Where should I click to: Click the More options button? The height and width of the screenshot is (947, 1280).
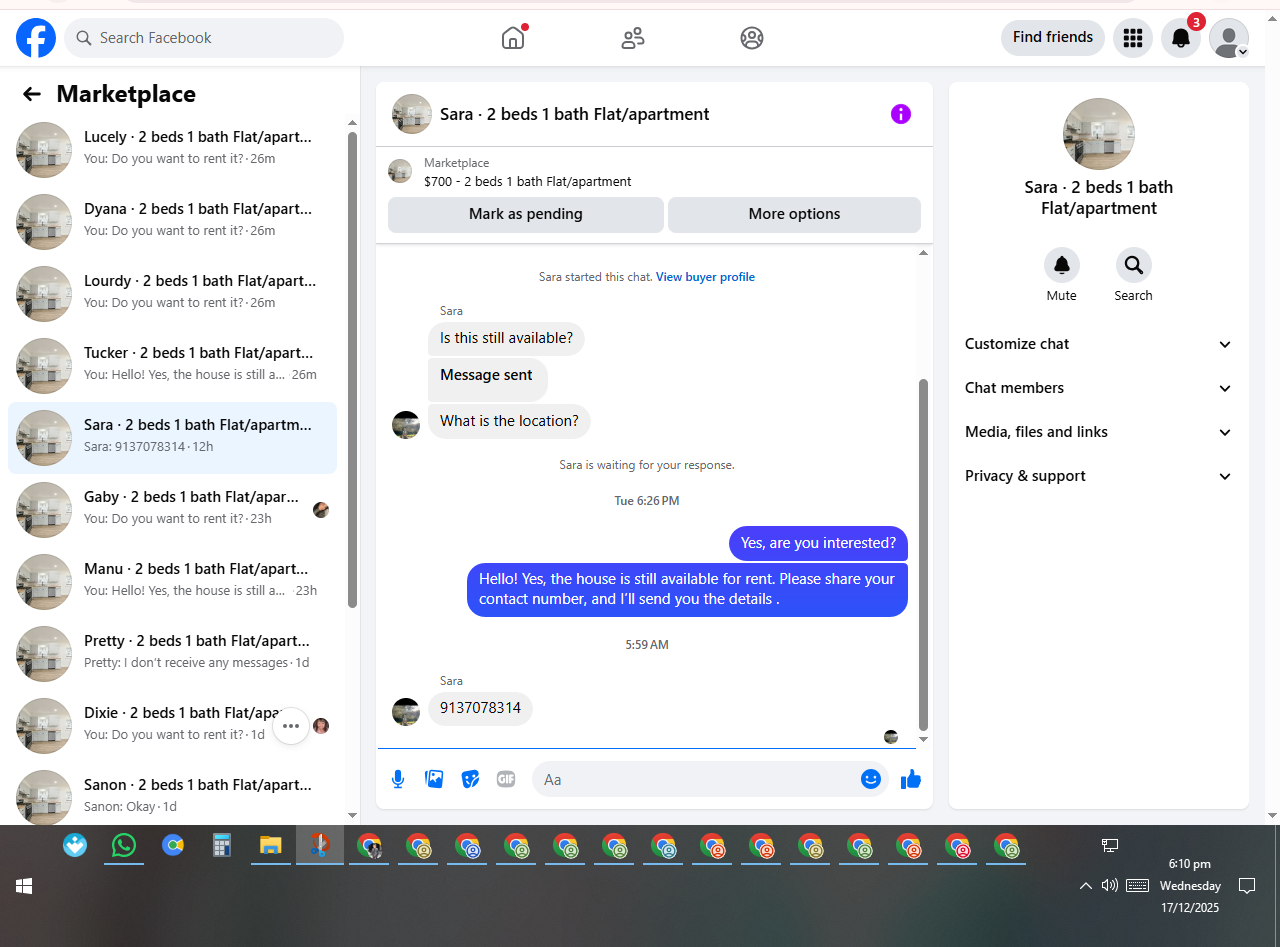(x=794, y=214)
